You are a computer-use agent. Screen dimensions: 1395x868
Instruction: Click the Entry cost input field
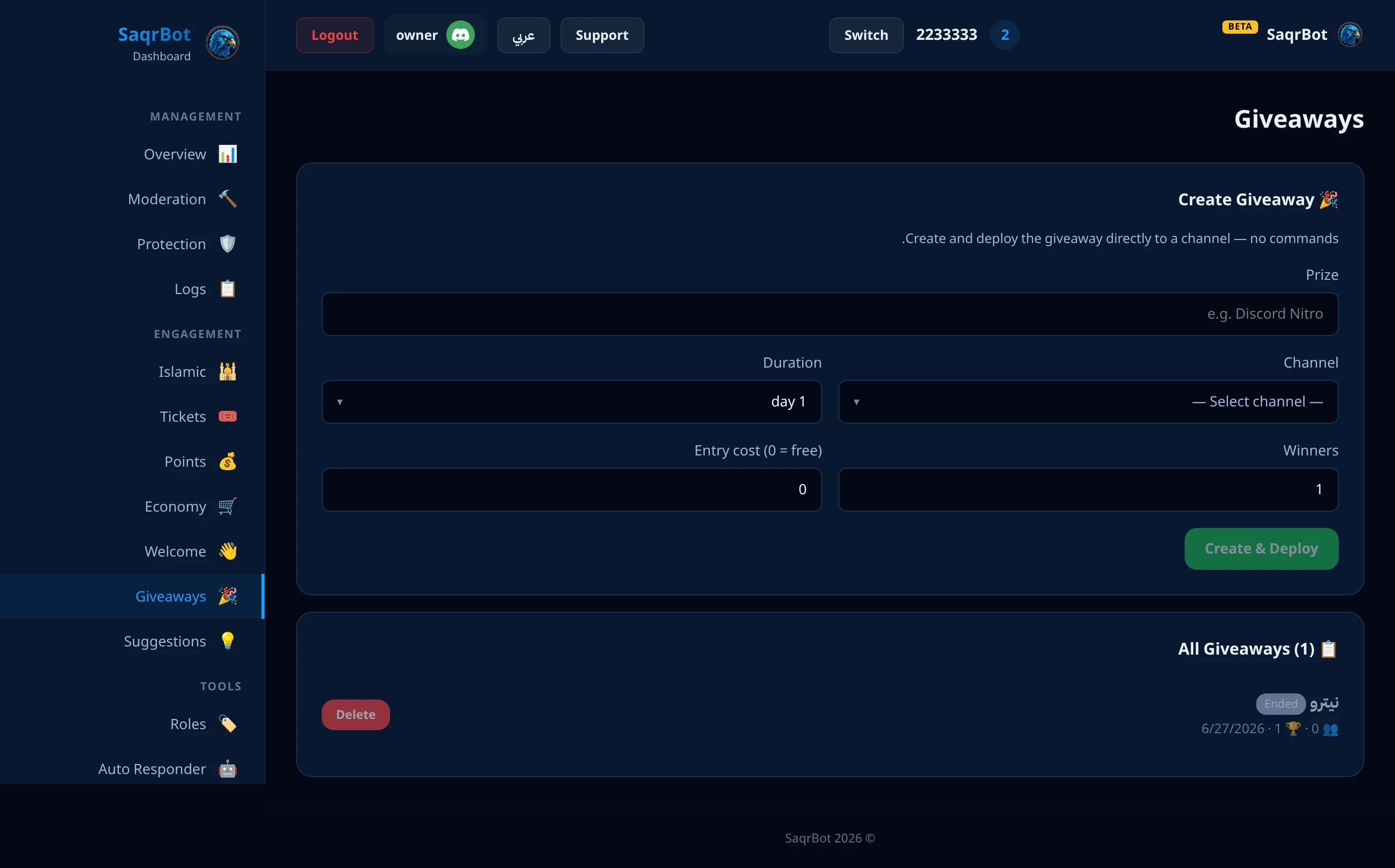point(571,490)
